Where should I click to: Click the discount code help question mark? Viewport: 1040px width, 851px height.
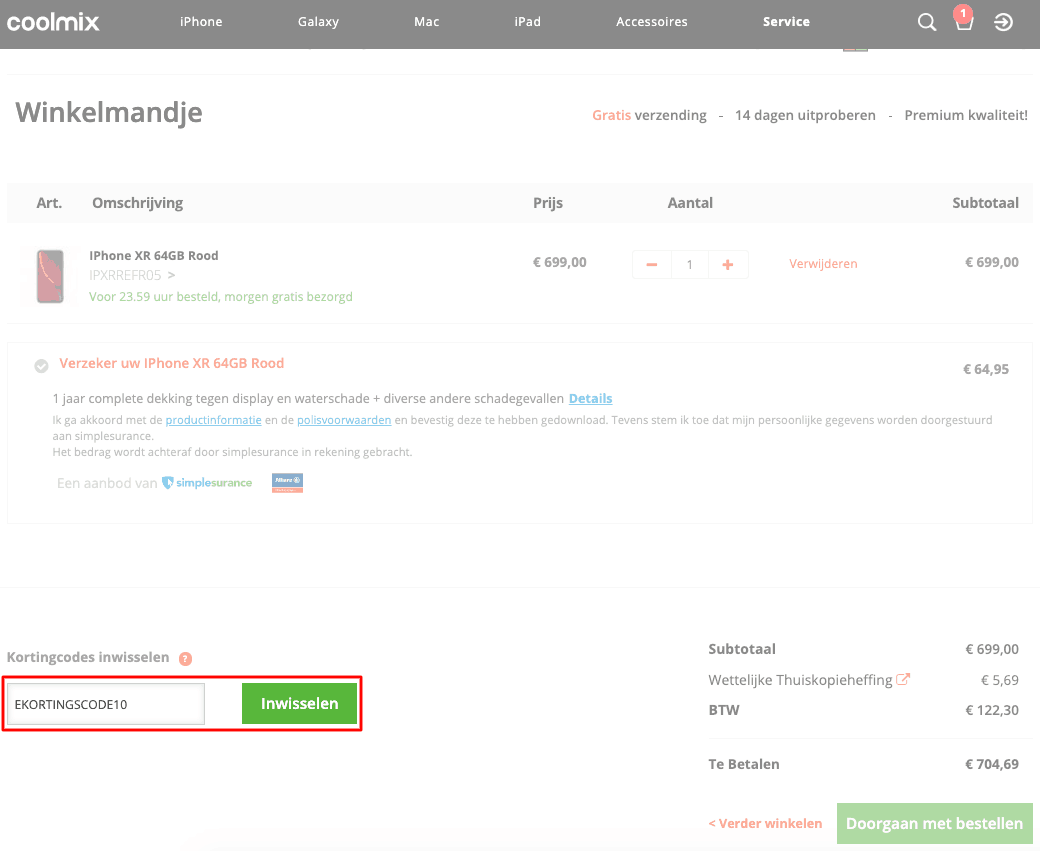[186, 659]
